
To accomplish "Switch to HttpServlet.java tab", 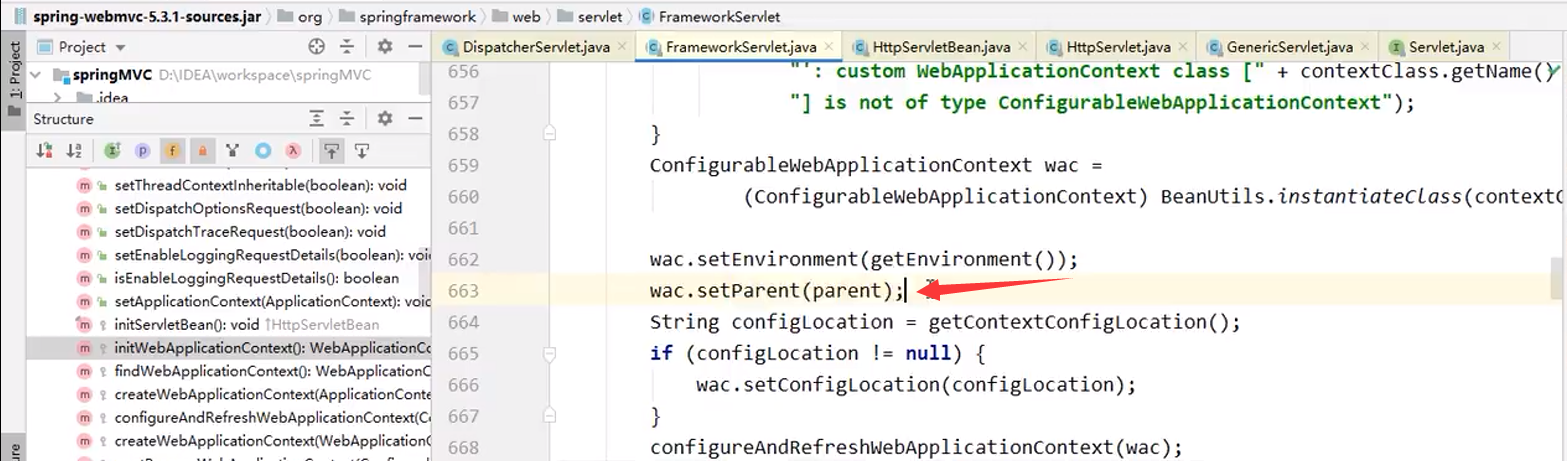I will 1116,47.
